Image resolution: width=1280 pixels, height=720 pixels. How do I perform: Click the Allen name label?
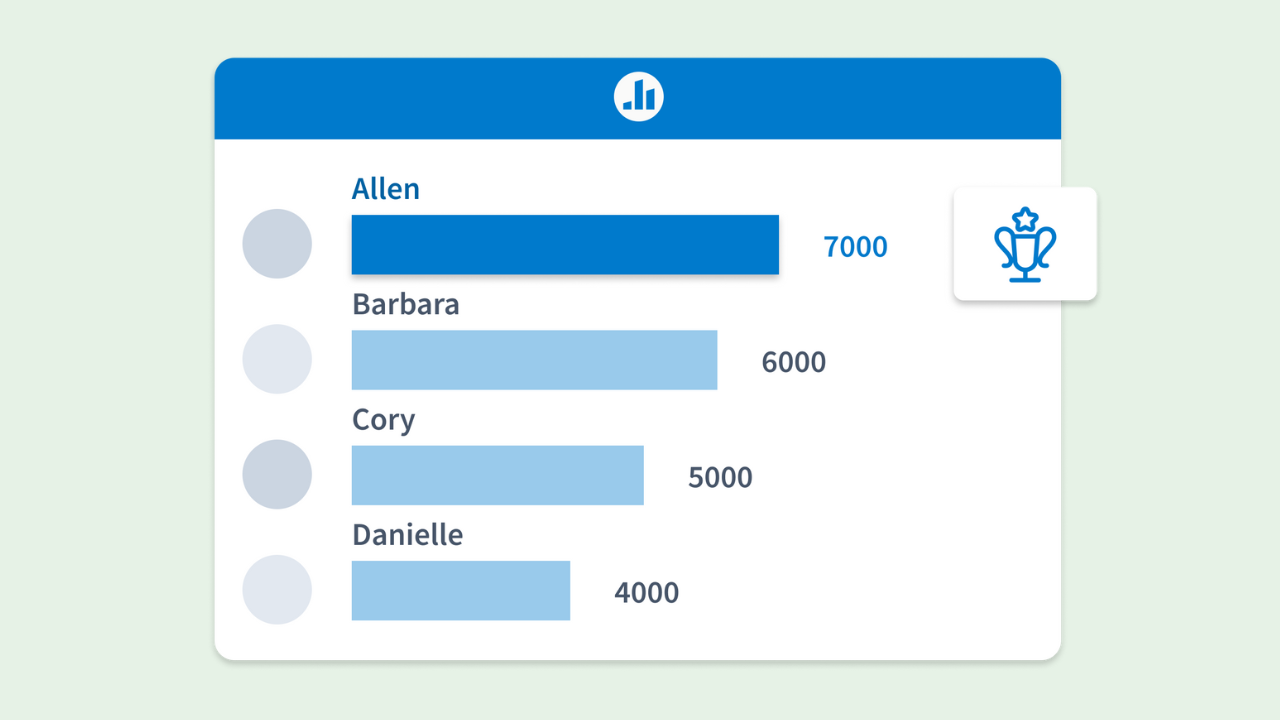point(386,189)
